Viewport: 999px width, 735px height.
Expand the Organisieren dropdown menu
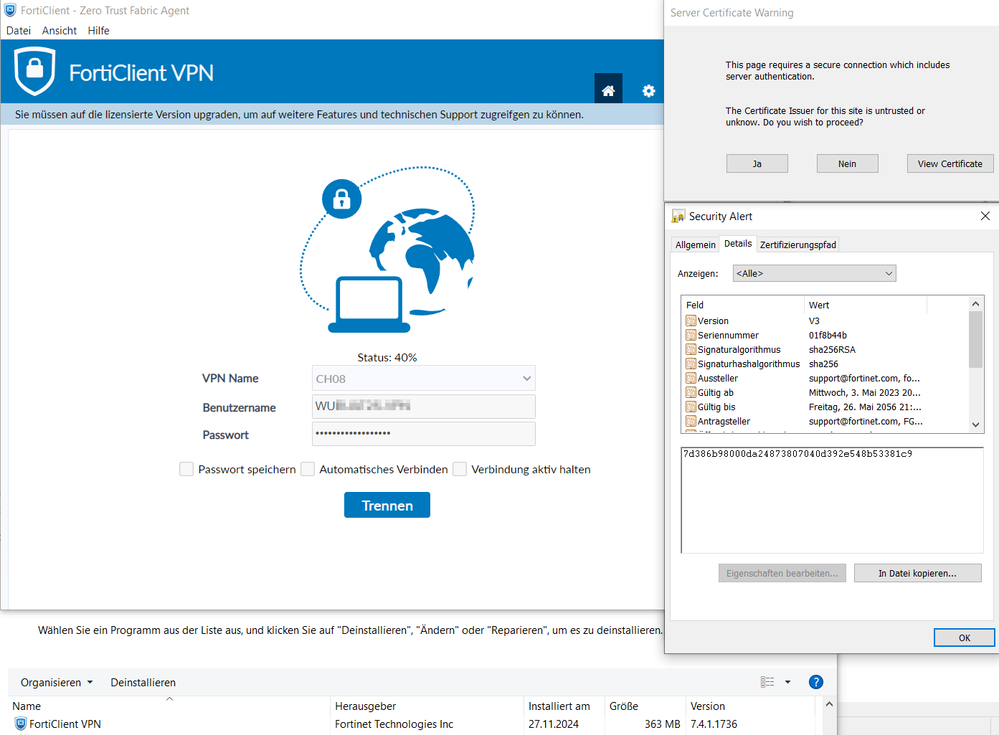click(57, 682)
